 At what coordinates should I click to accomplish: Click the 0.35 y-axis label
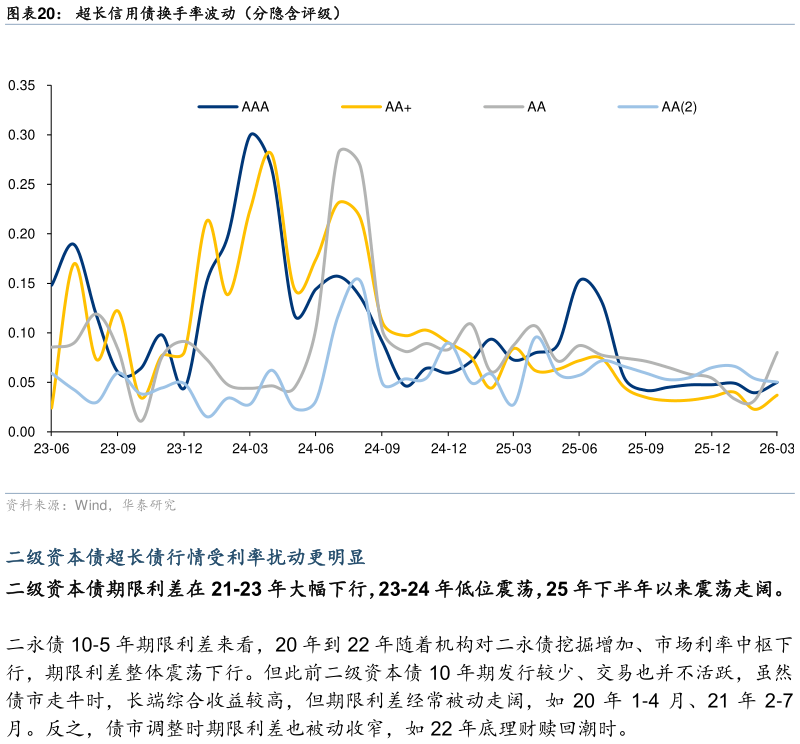click(21, 86)
